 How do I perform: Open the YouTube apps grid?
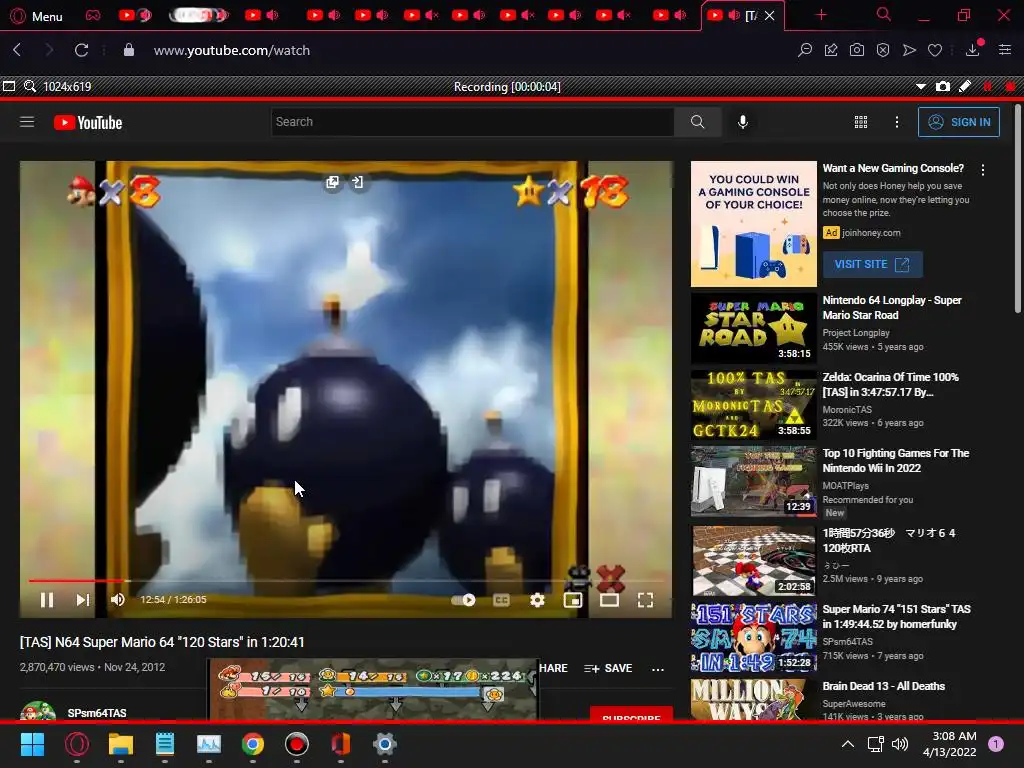point(861,122)
